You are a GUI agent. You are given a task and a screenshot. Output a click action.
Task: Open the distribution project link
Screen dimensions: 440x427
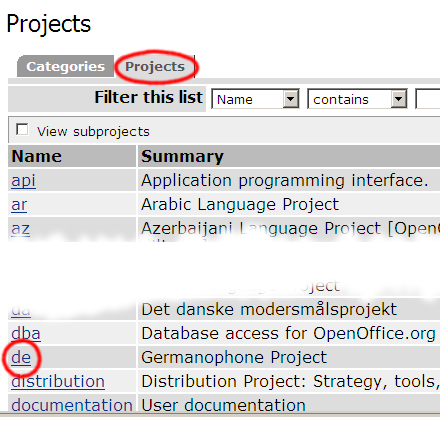click(58, 381)
